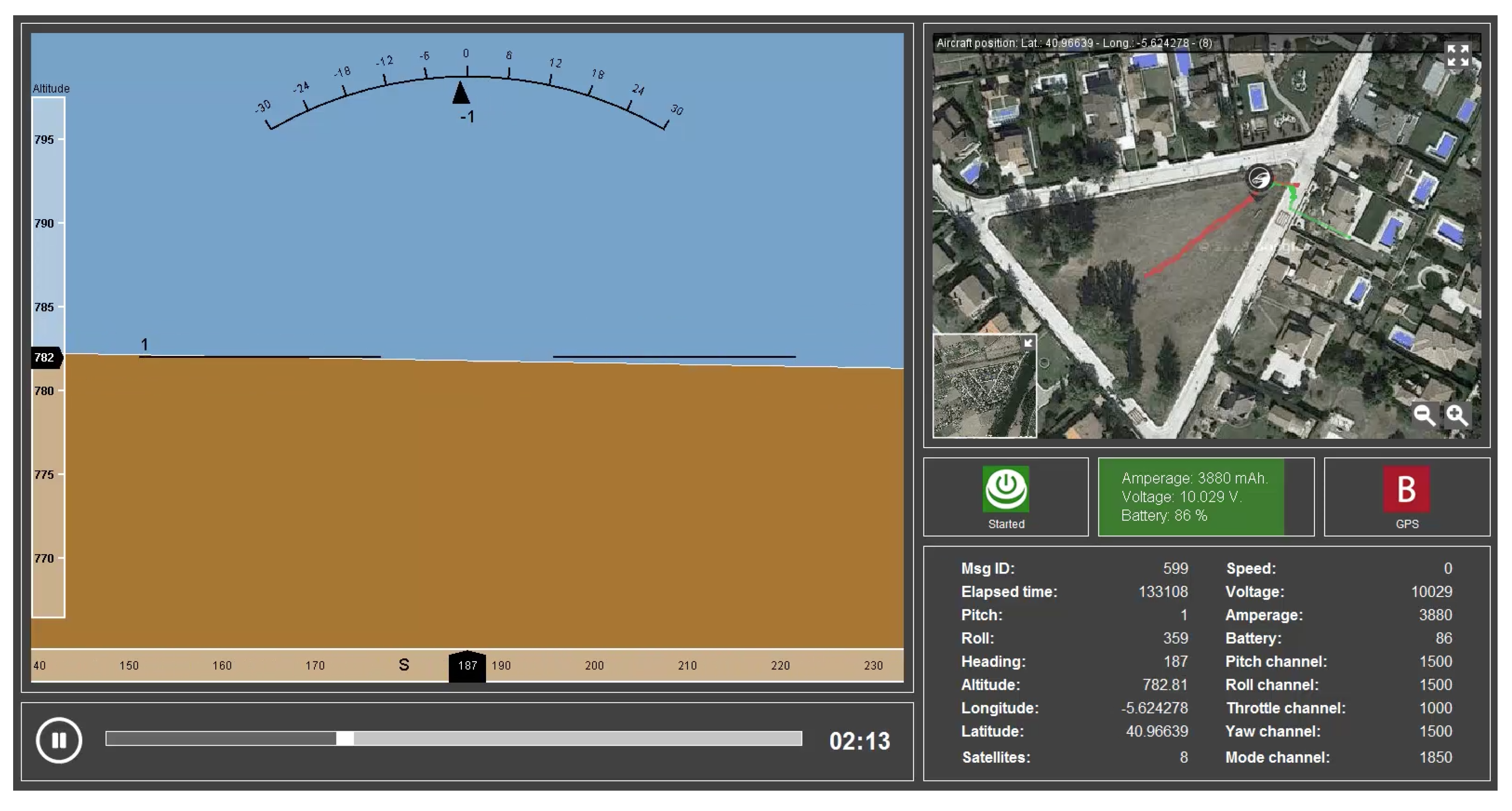
Task: Click the 782 altitude marker tag
Action: [45, 358]
